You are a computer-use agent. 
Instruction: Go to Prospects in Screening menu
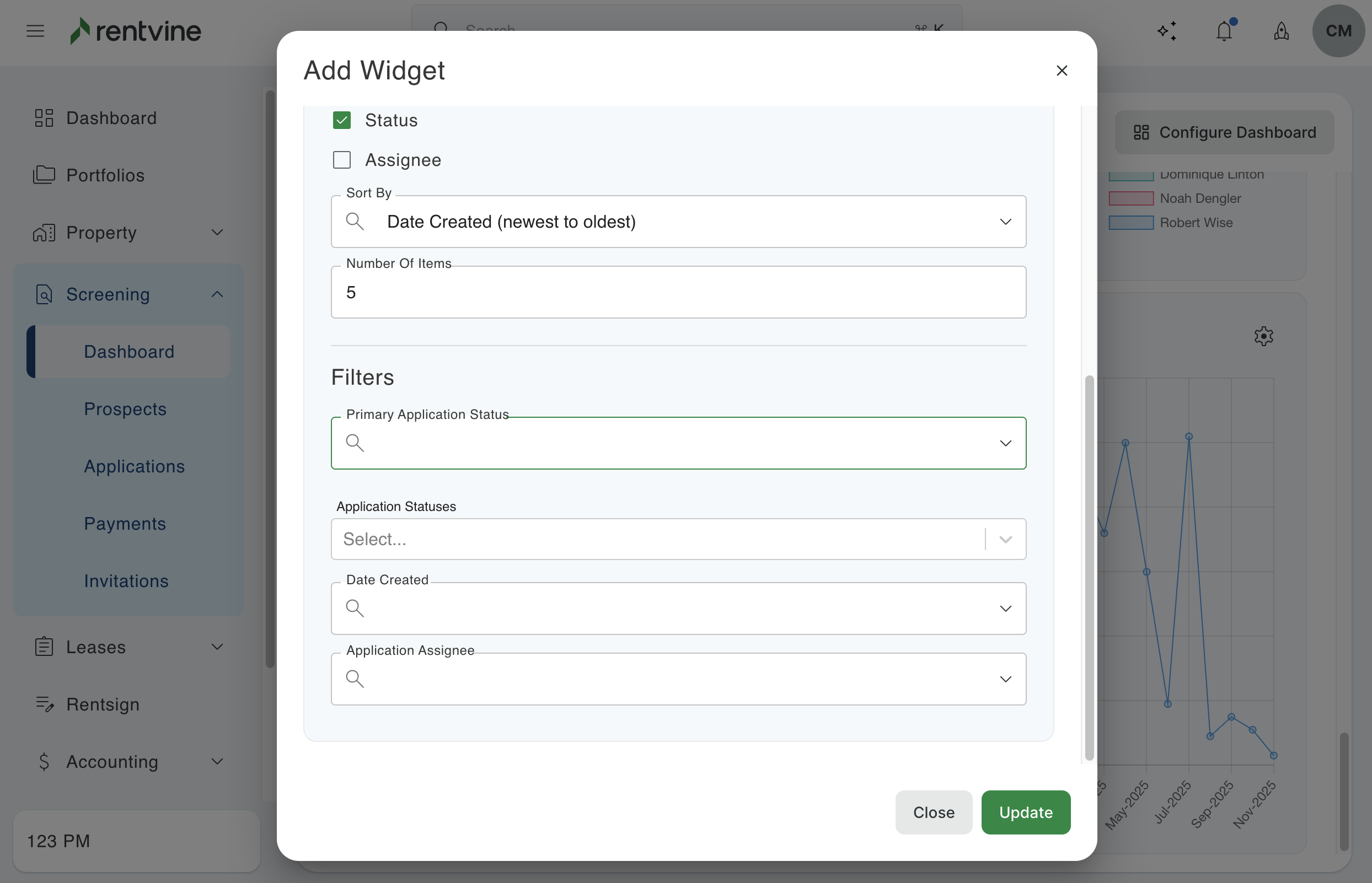click(x=125, y=409)
